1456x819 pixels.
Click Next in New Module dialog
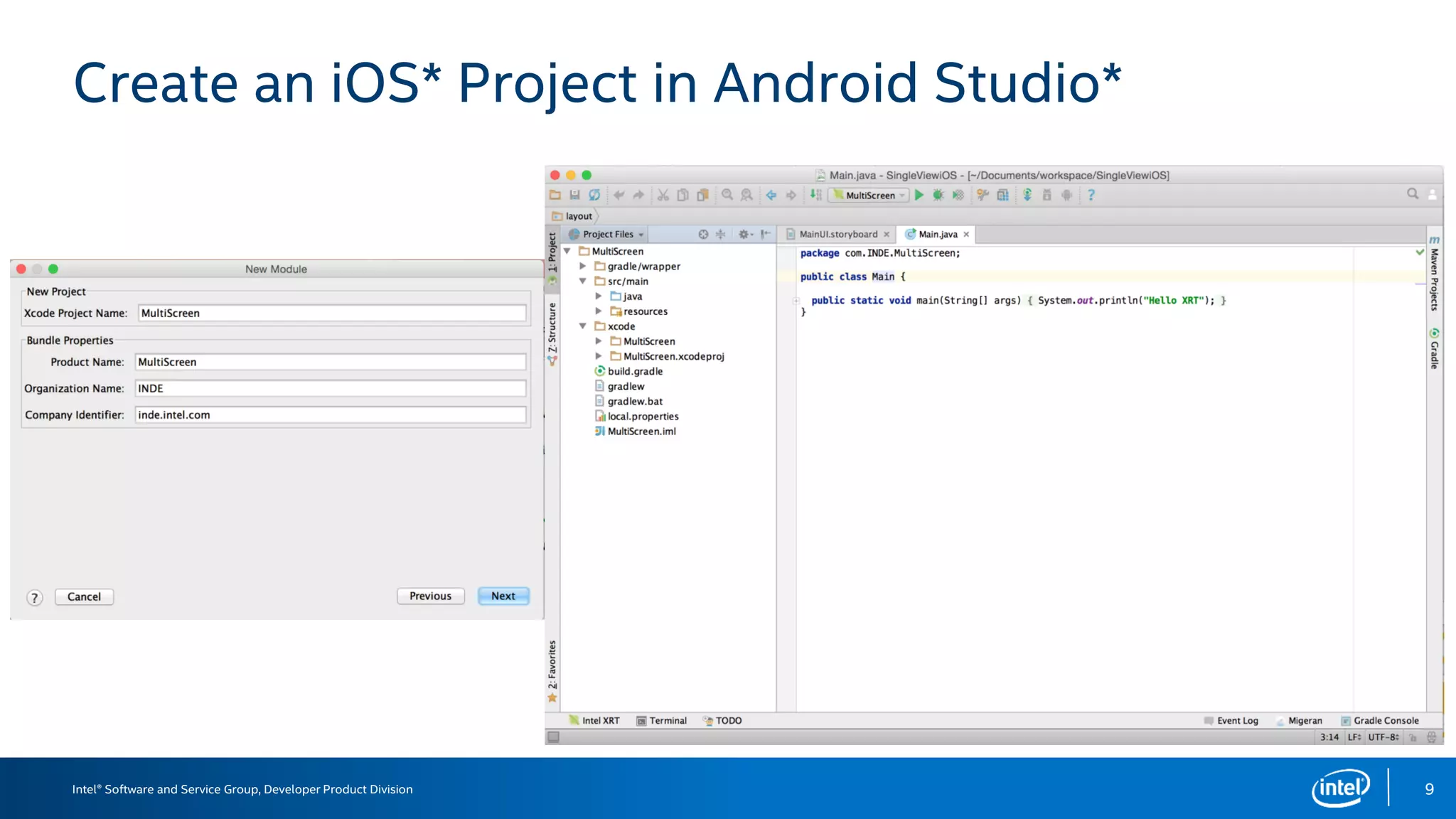pos(503,596)
